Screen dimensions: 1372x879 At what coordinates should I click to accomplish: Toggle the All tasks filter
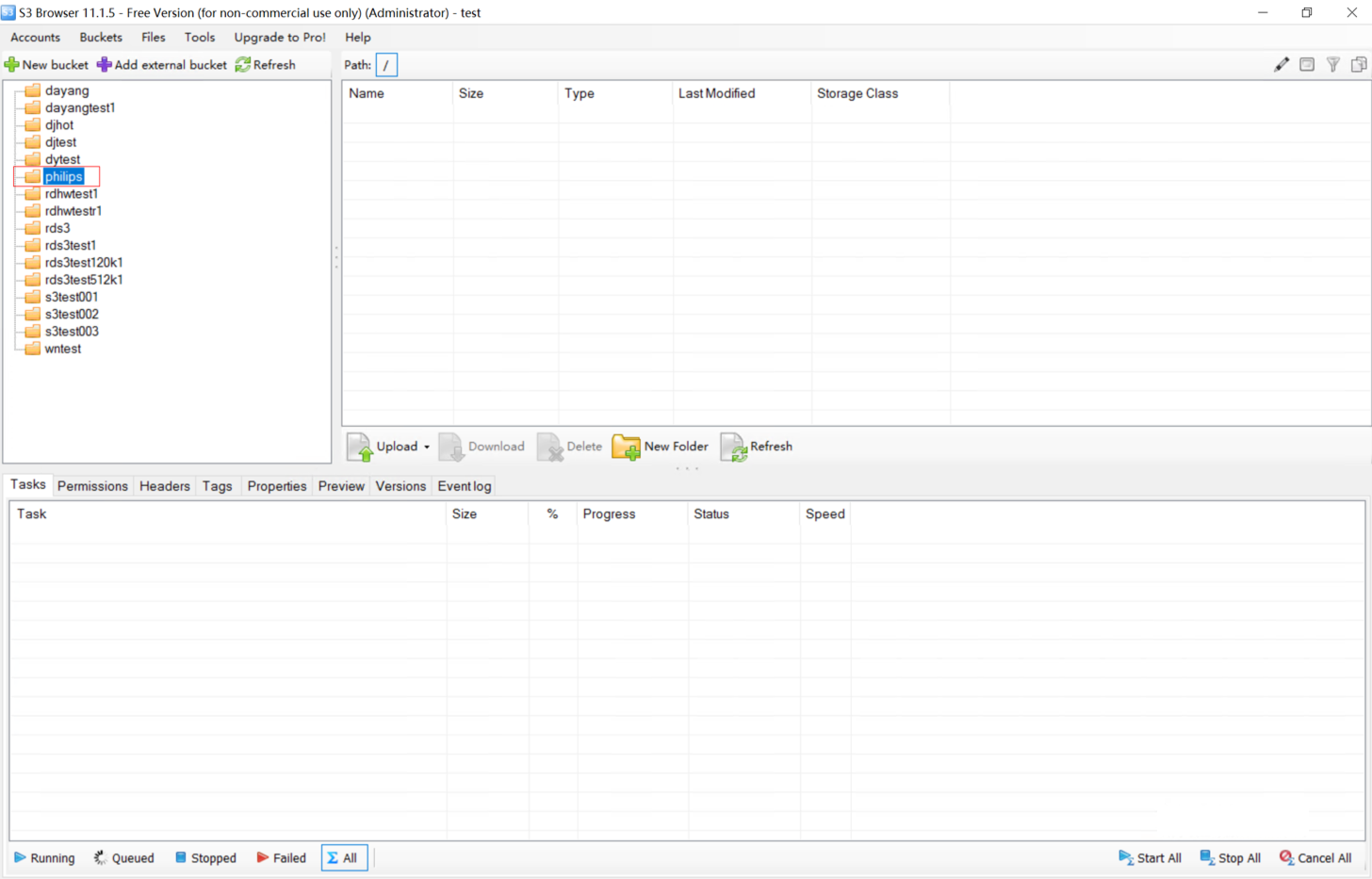344,858
